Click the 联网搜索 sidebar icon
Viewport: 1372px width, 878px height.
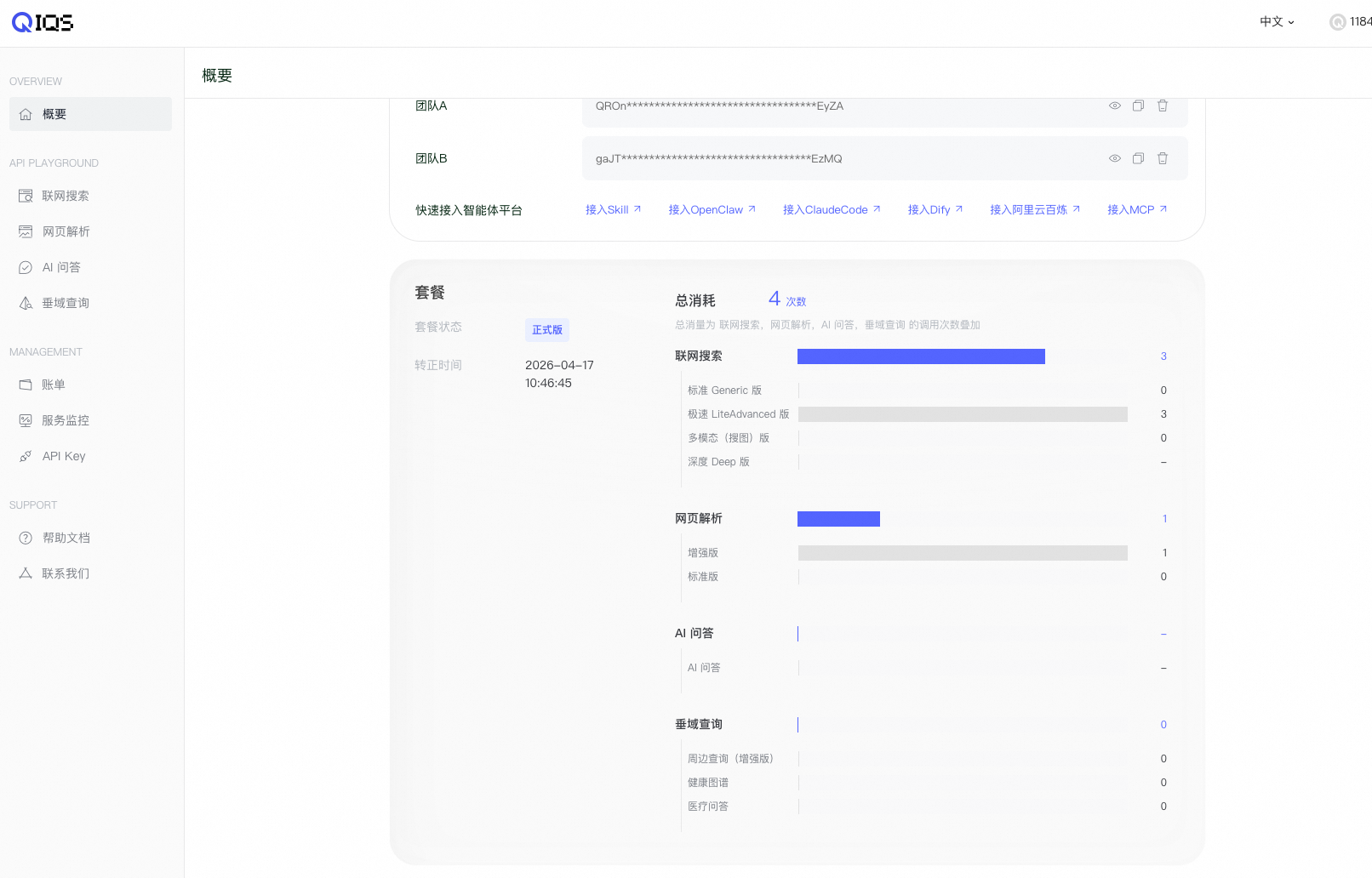click(26, 196)
